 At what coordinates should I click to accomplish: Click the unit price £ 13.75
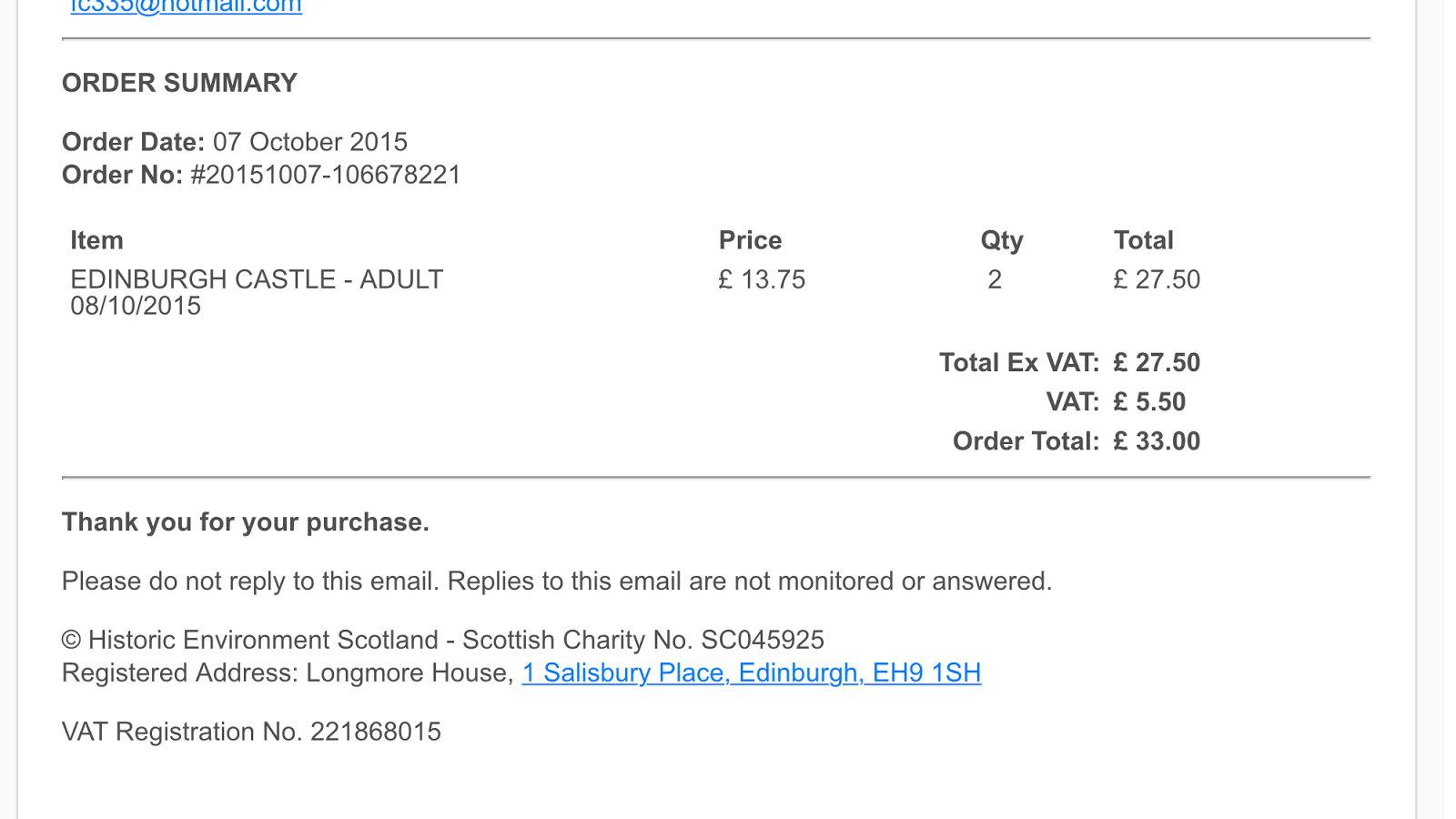point(762,279)
